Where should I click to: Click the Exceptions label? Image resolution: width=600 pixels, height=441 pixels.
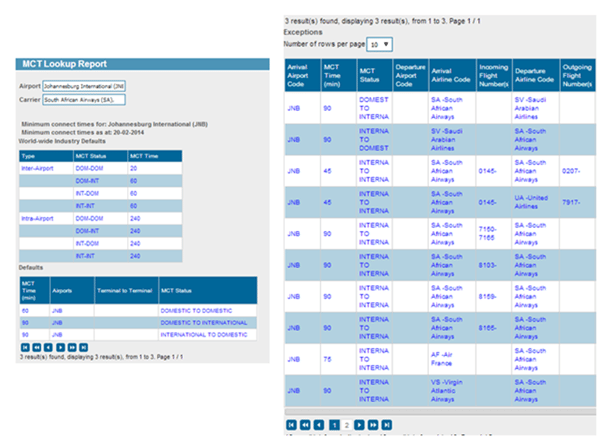click(303, 32)
